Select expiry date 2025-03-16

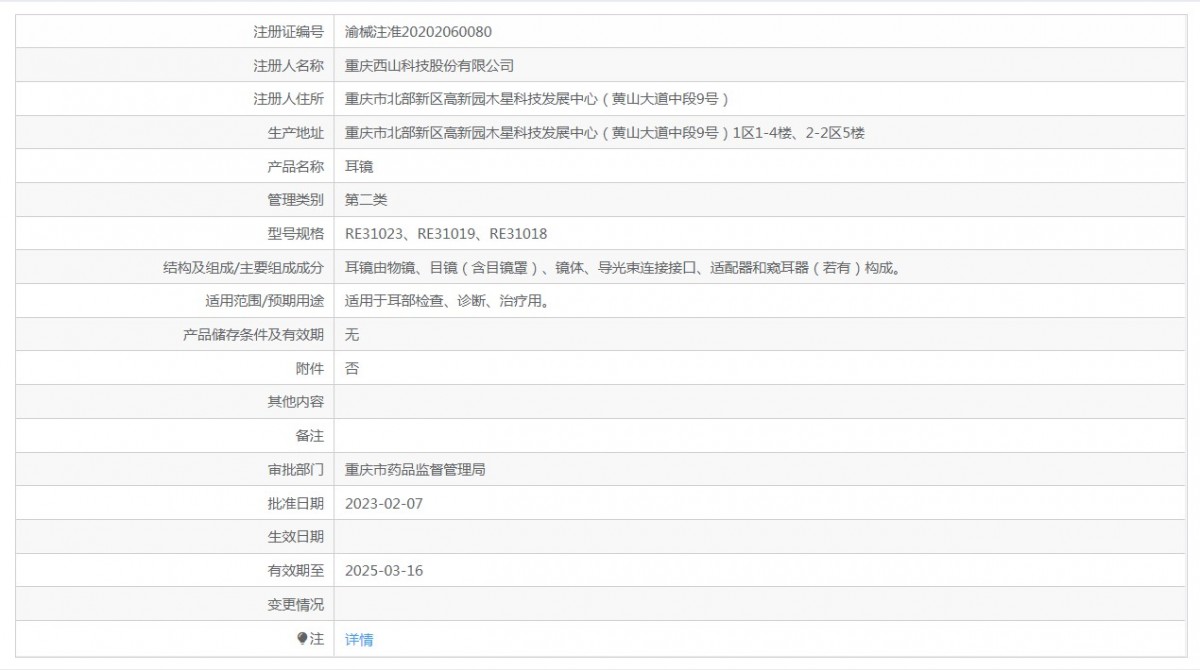384,570
